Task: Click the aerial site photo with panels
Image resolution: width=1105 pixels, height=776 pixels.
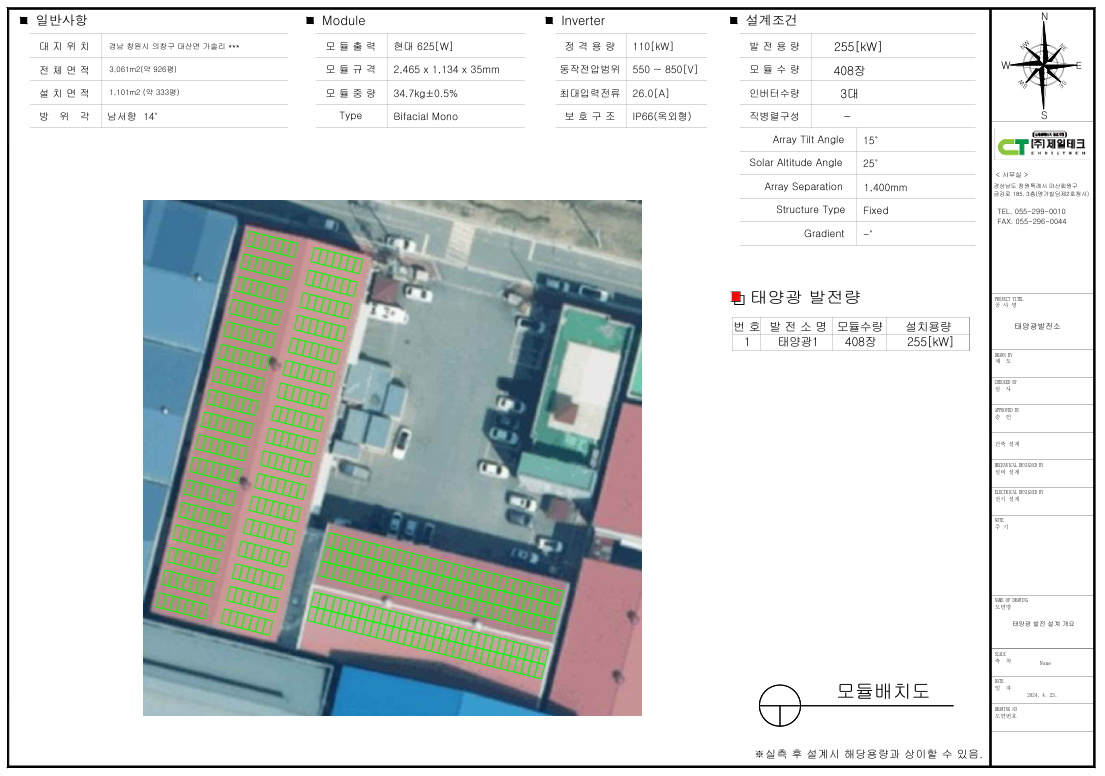Action: (392, 457)
